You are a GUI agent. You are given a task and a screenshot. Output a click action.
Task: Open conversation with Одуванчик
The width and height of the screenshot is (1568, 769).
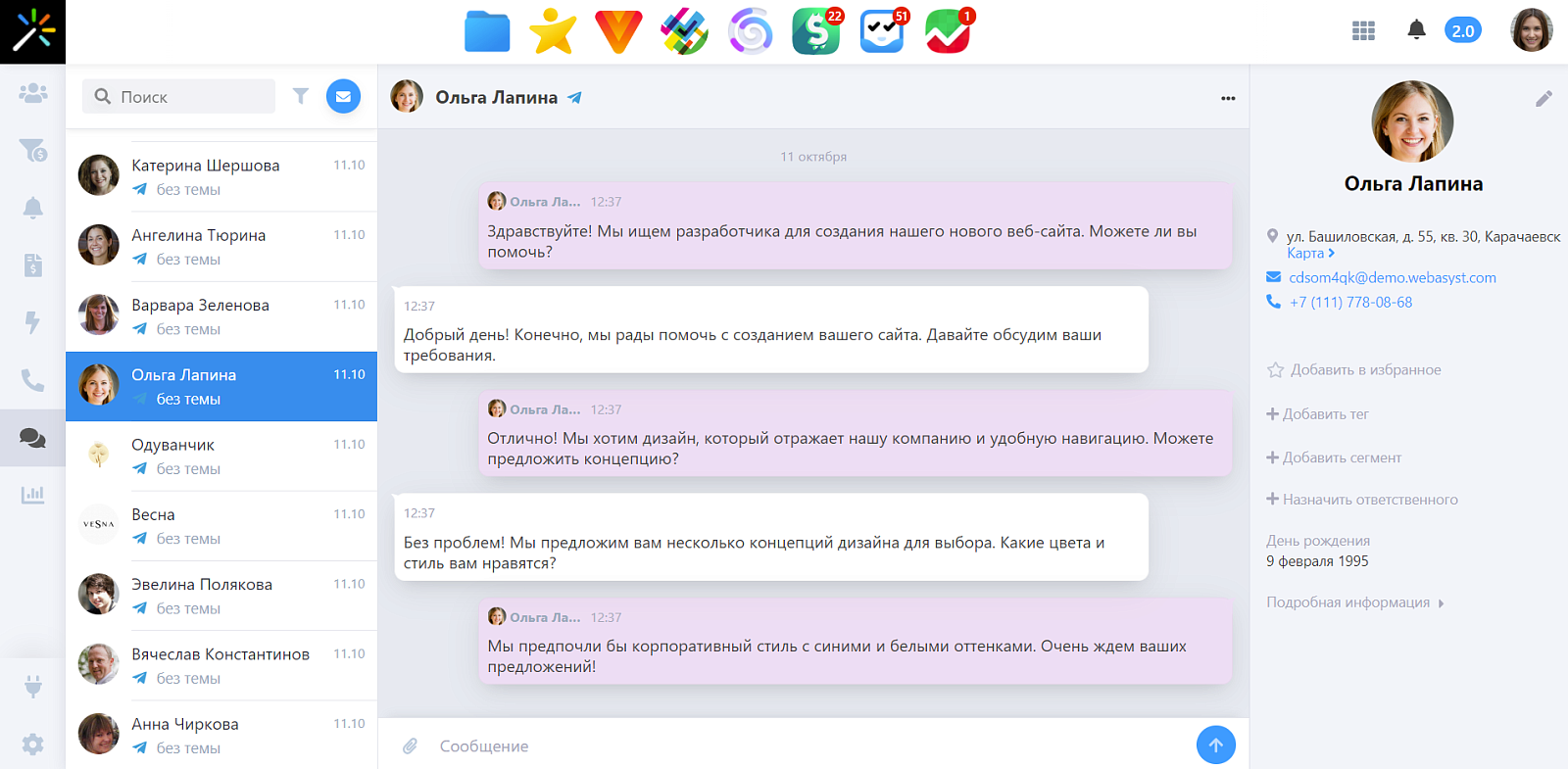pos(221,457)
